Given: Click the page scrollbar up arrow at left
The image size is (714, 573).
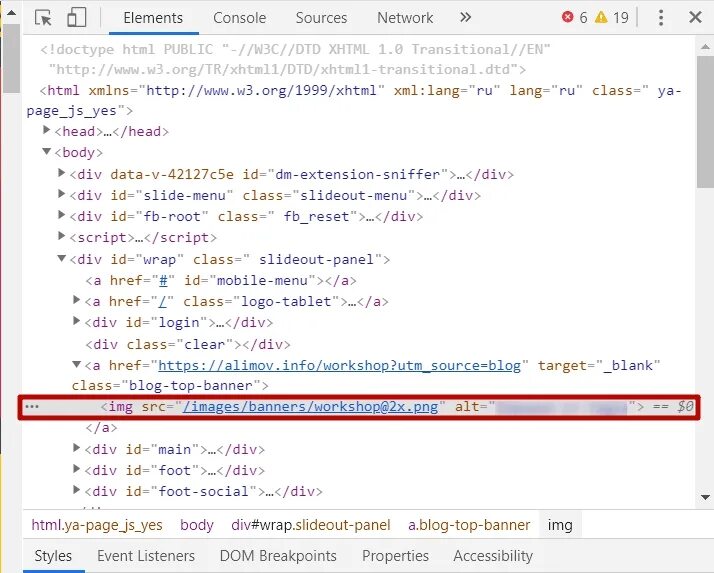Looking at the screenshot, I should pos(11,13).
